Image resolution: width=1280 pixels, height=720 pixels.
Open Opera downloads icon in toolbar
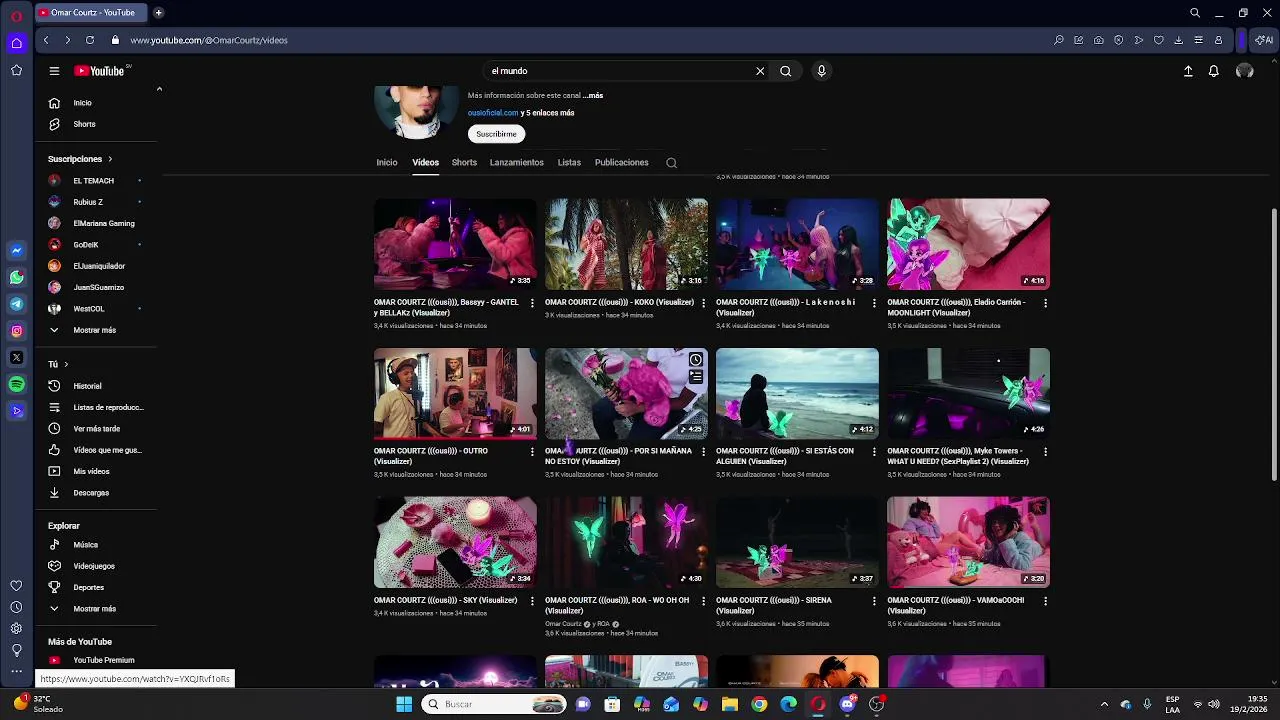[x=1179, y=40]
